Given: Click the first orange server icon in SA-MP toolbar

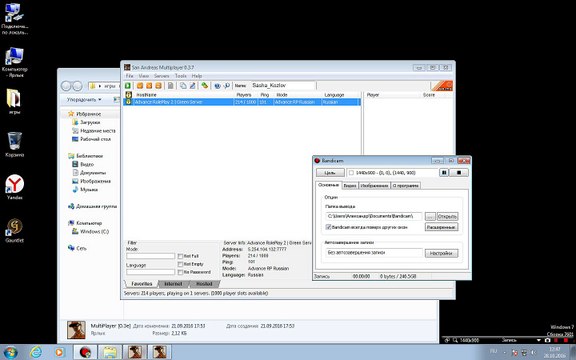Looking at the screenshot, I should click(x=140, y=86).
